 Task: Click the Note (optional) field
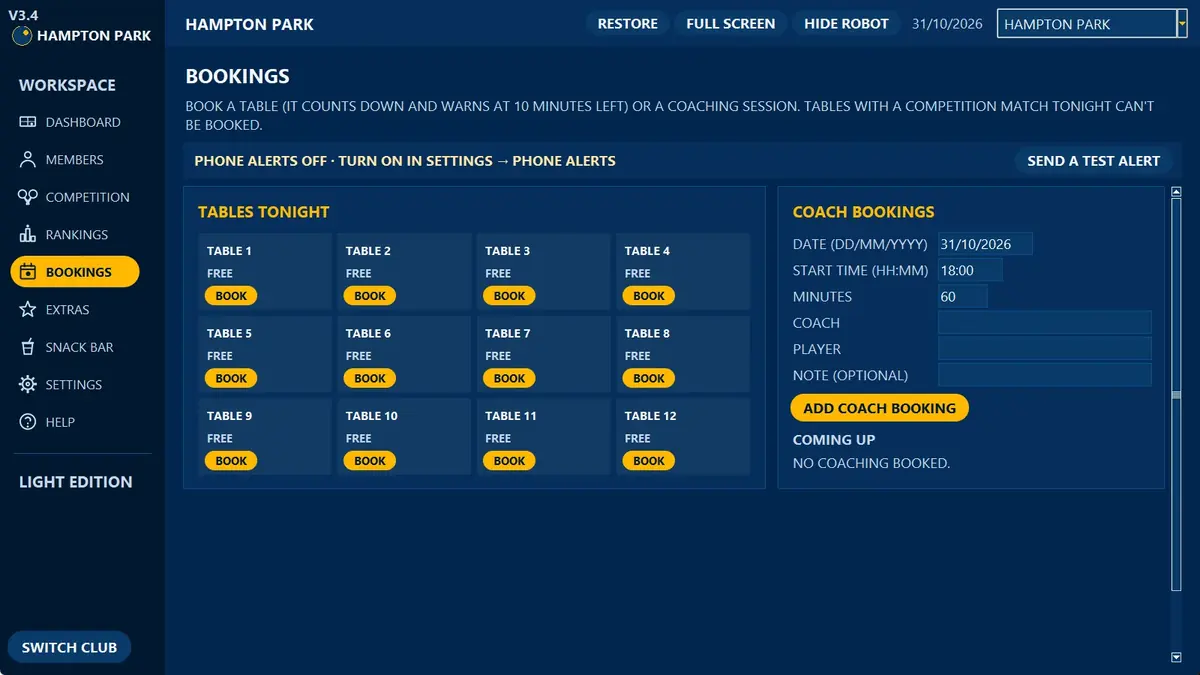click(x=1045, y=375)
